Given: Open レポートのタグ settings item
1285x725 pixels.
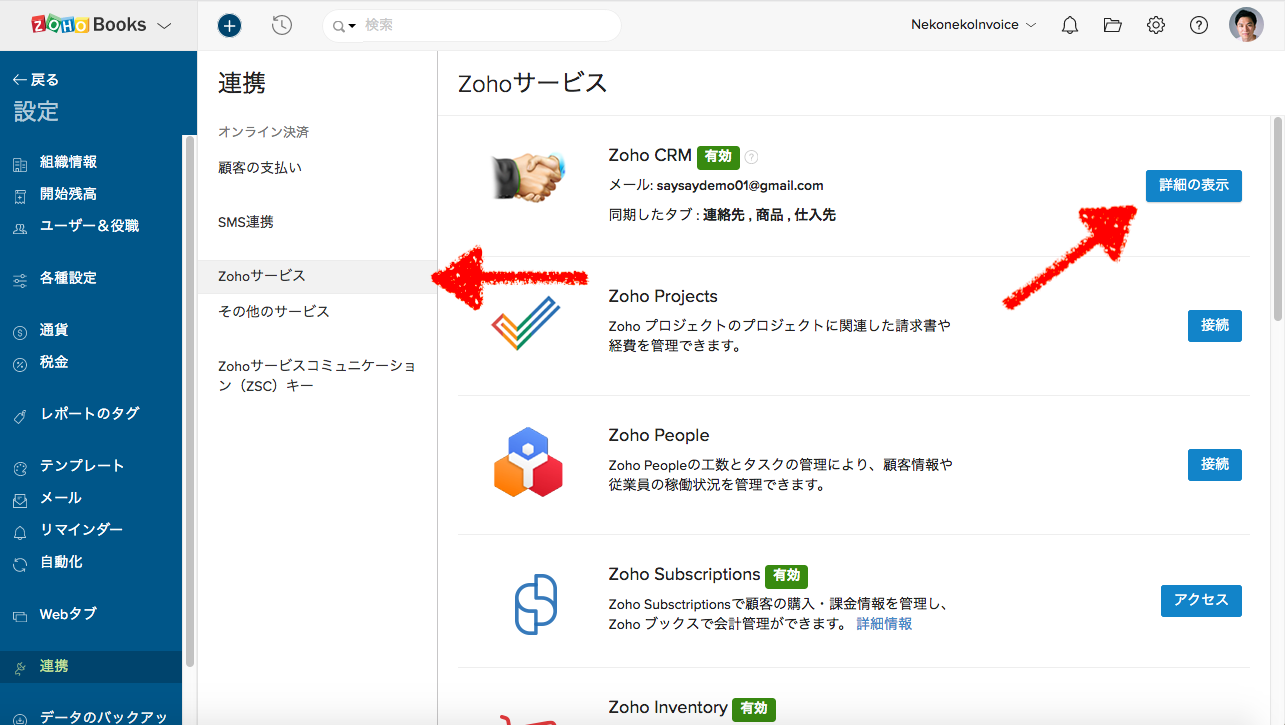Looking at the screenshot, I should coord(91,414).
